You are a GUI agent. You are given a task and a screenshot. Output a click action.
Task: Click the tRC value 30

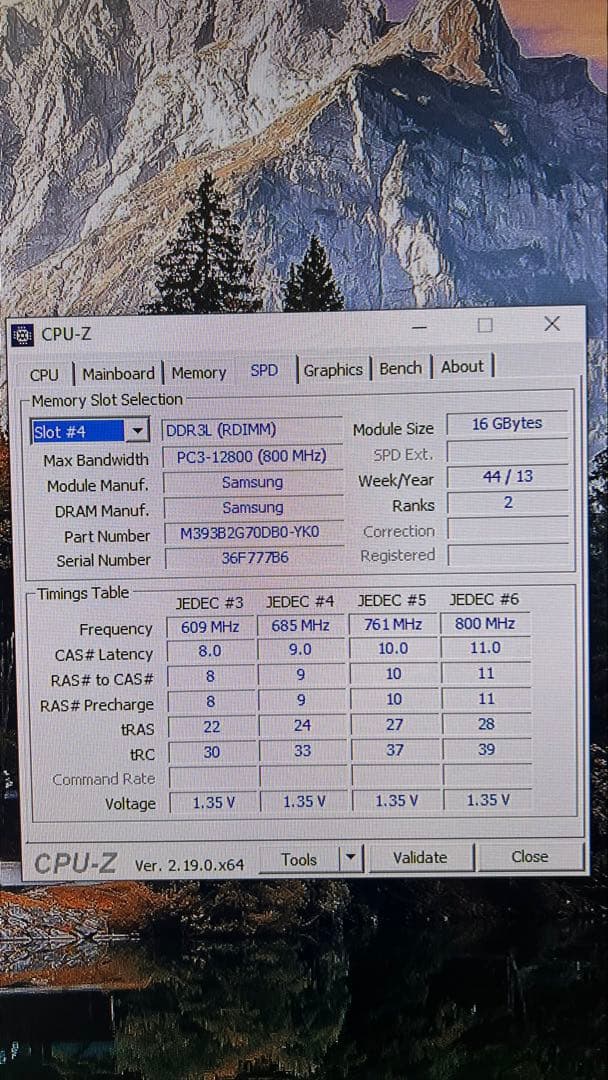point(212,752)
